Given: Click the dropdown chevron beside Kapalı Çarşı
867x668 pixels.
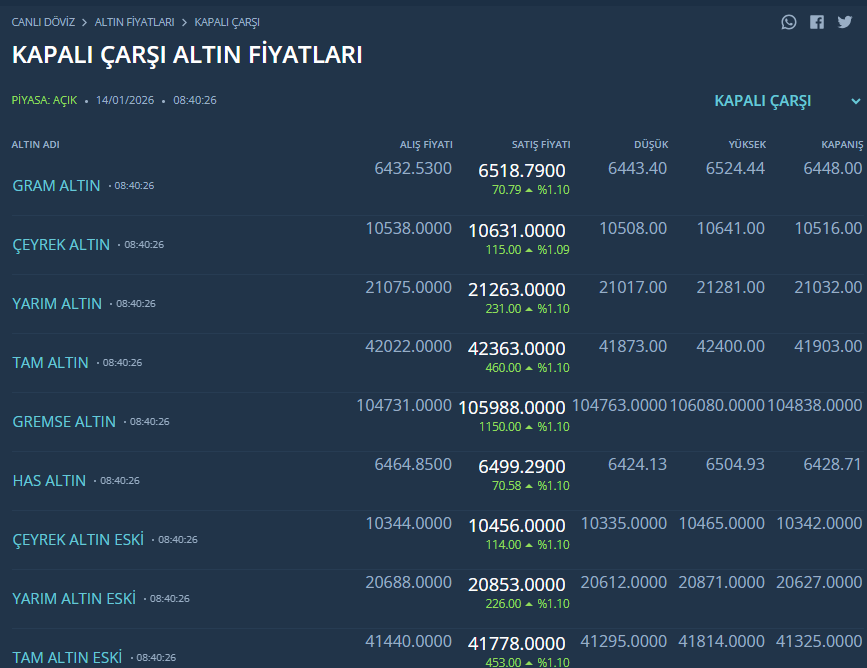Looking at the screenshot, I should click(x=855, y=101).
